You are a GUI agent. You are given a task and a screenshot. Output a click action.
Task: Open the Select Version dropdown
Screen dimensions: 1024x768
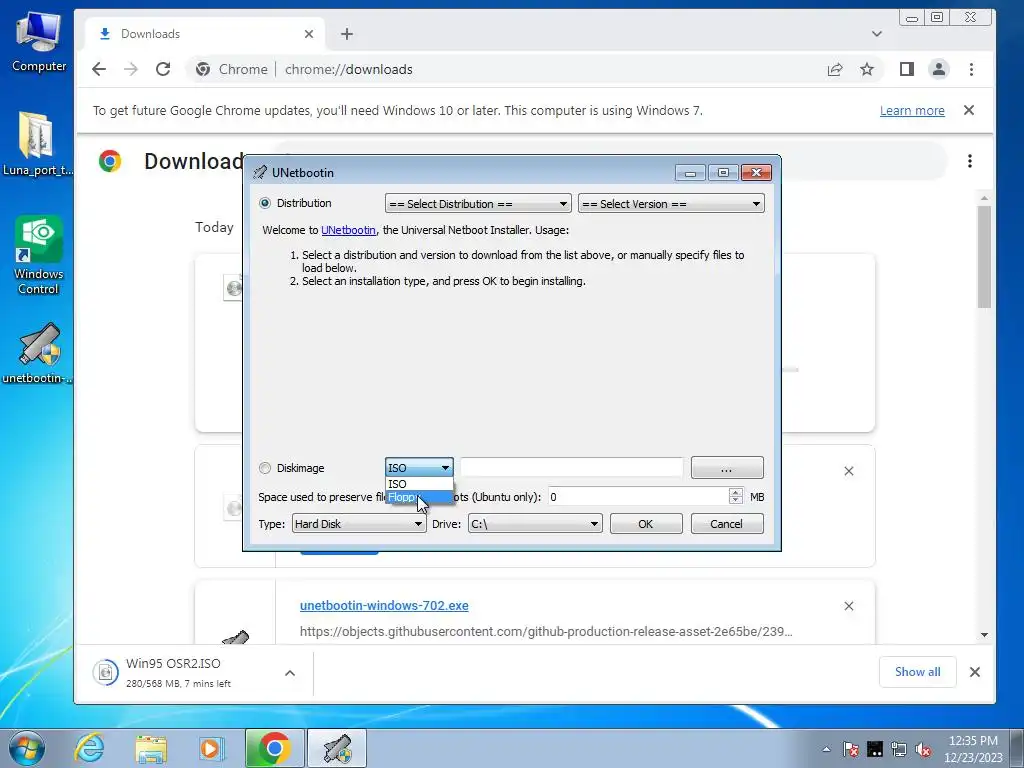[671, 204]
